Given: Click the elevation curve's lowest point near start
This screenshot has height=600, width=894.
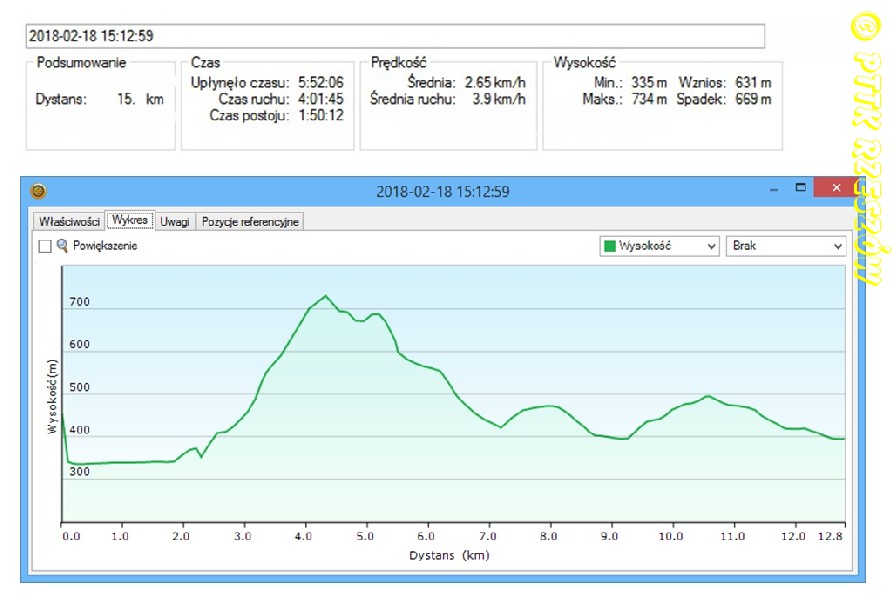Looking at the screenshot, I should pos(72,464).
